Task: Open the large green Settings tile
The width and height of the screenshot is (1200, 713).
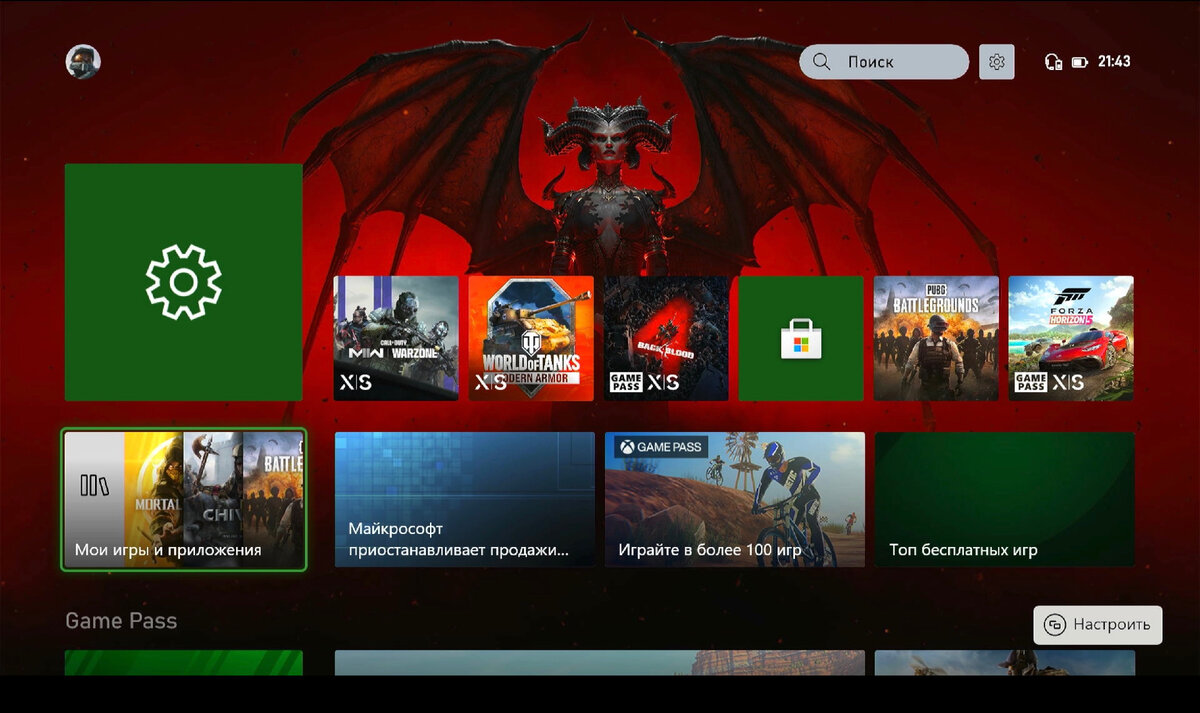Action: click(184, 282)
